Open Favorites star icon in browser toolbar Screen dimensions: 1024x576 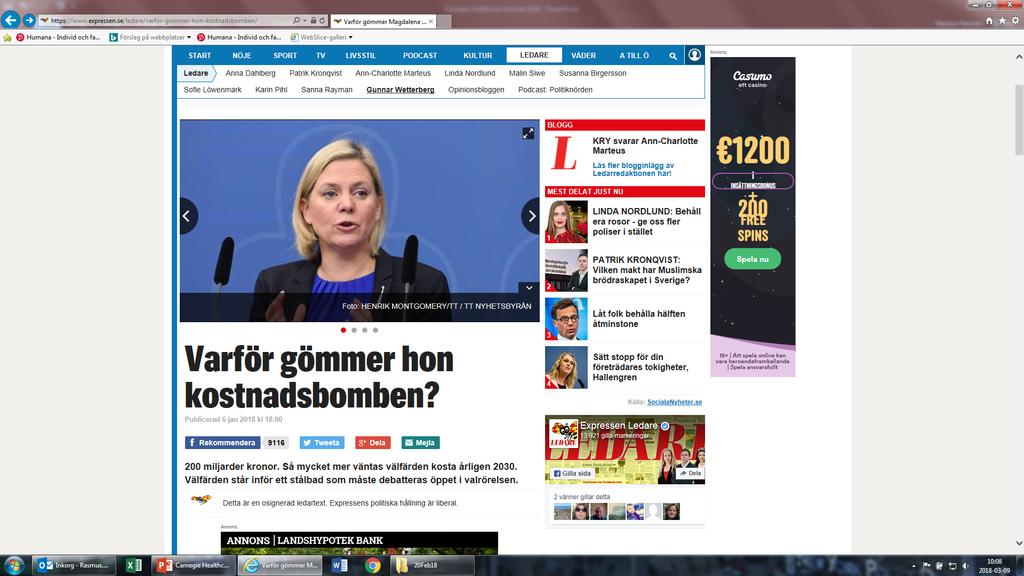[1002, 21]
